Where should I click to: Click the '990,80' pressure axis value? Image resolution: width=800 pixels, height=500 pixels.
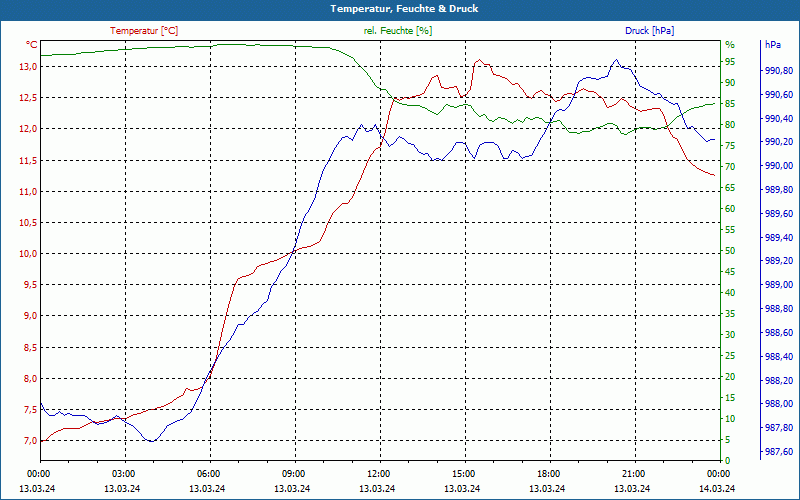779,71
